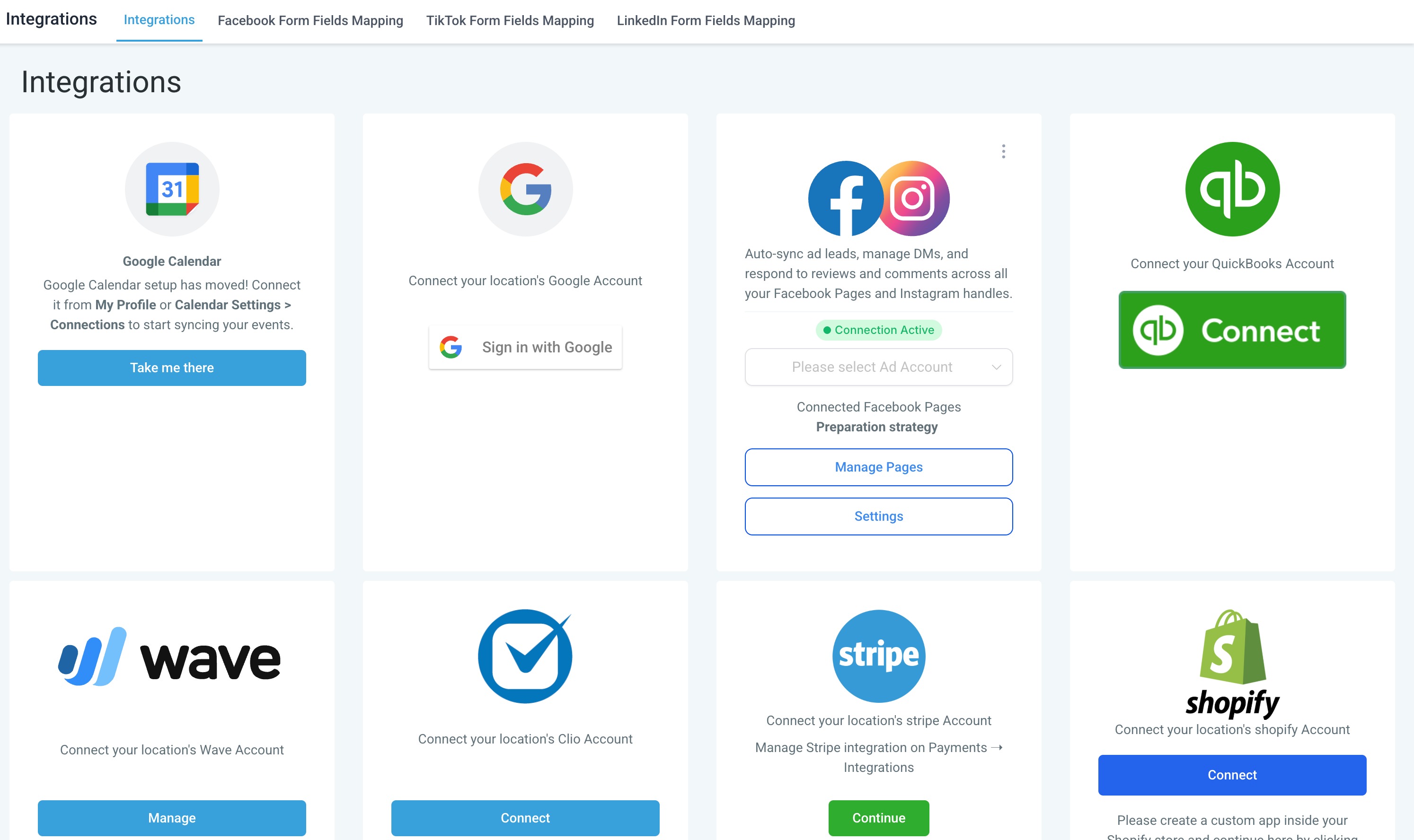Click the Stripe circular logo

(879, 656)
